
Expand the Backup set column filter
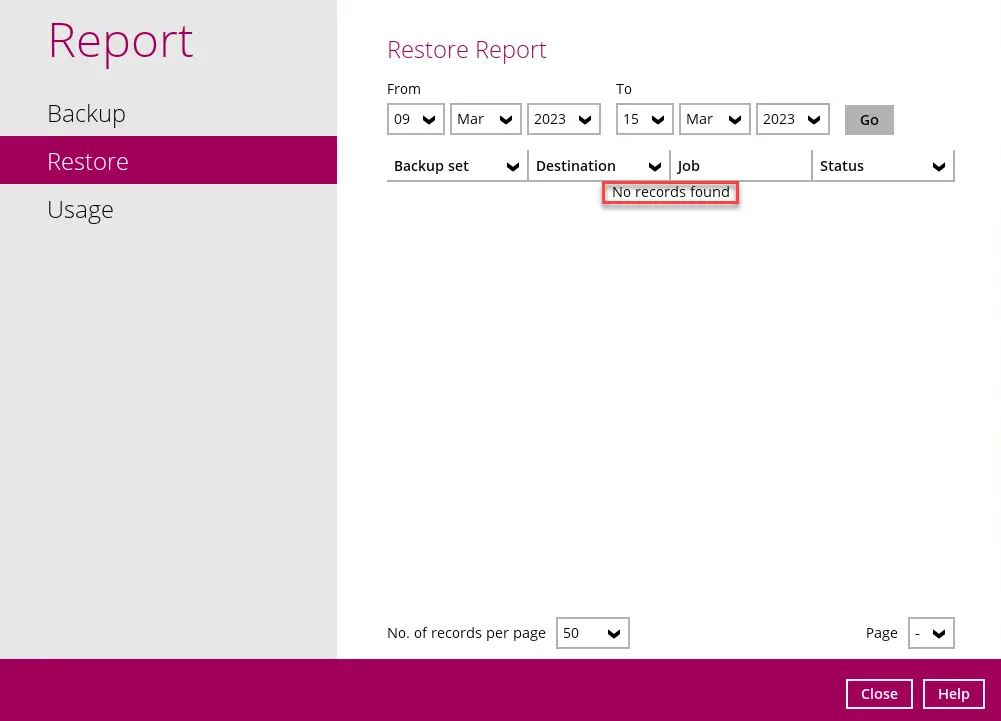pos(457,166)
